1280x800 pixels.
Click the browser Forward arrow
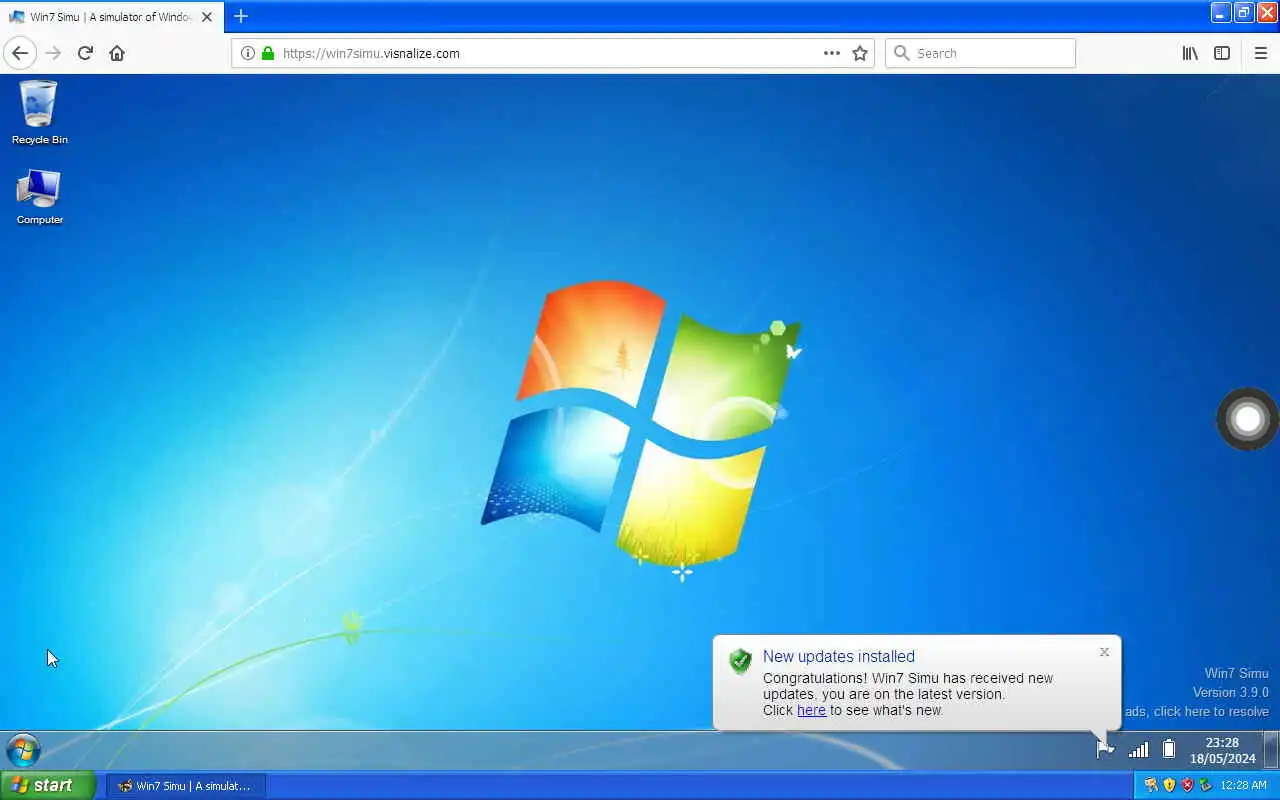point(53,53)
